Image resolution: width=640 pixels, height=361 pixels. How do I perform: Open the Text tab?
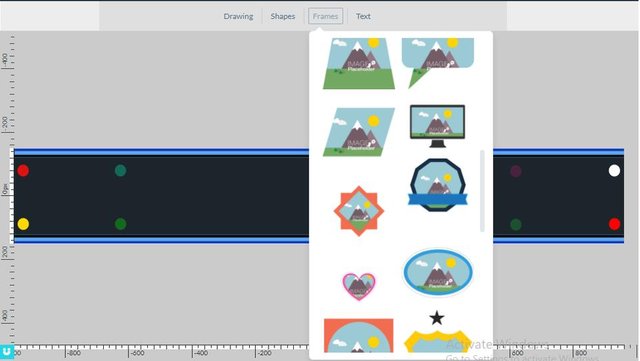coord(363,16)
